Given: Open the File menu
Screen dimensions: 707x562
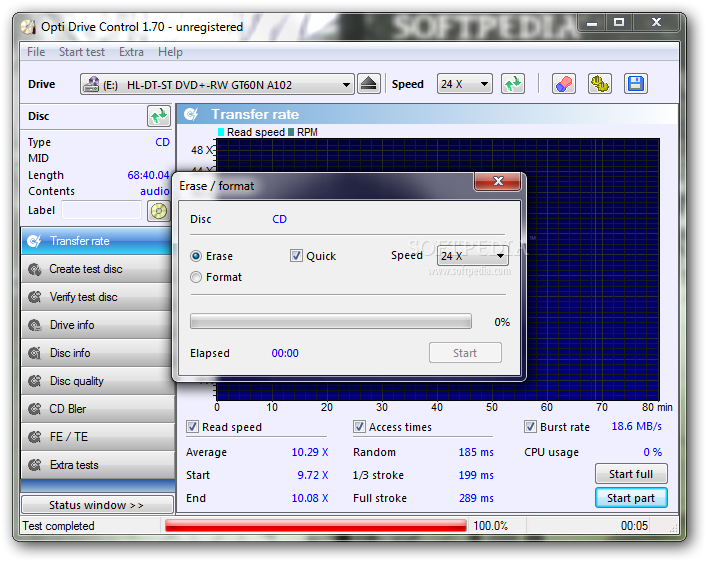Looking at the screenshot, I should 36,52.
